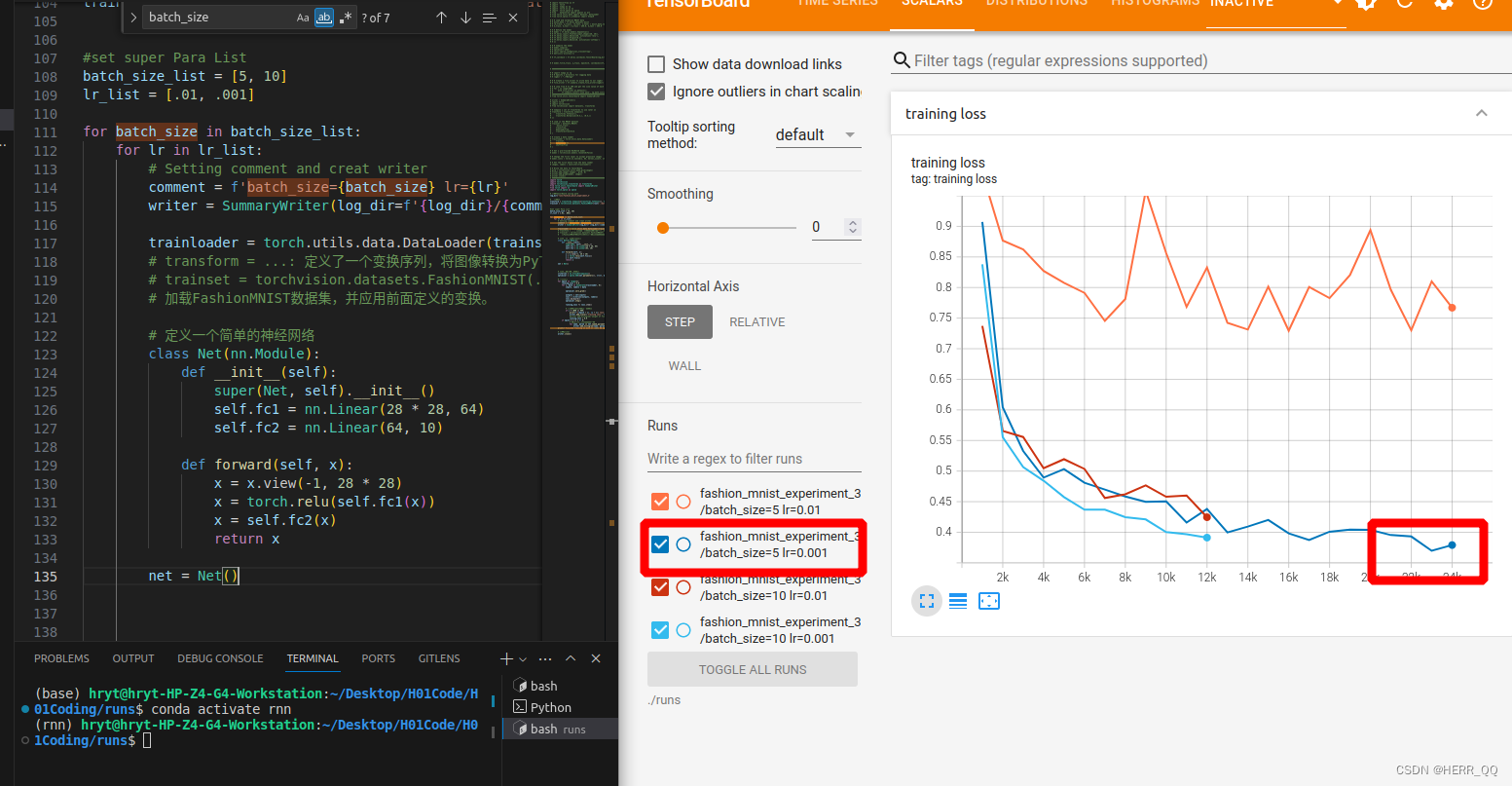
Task: Select first bash terminal in list
Action: 560,687
